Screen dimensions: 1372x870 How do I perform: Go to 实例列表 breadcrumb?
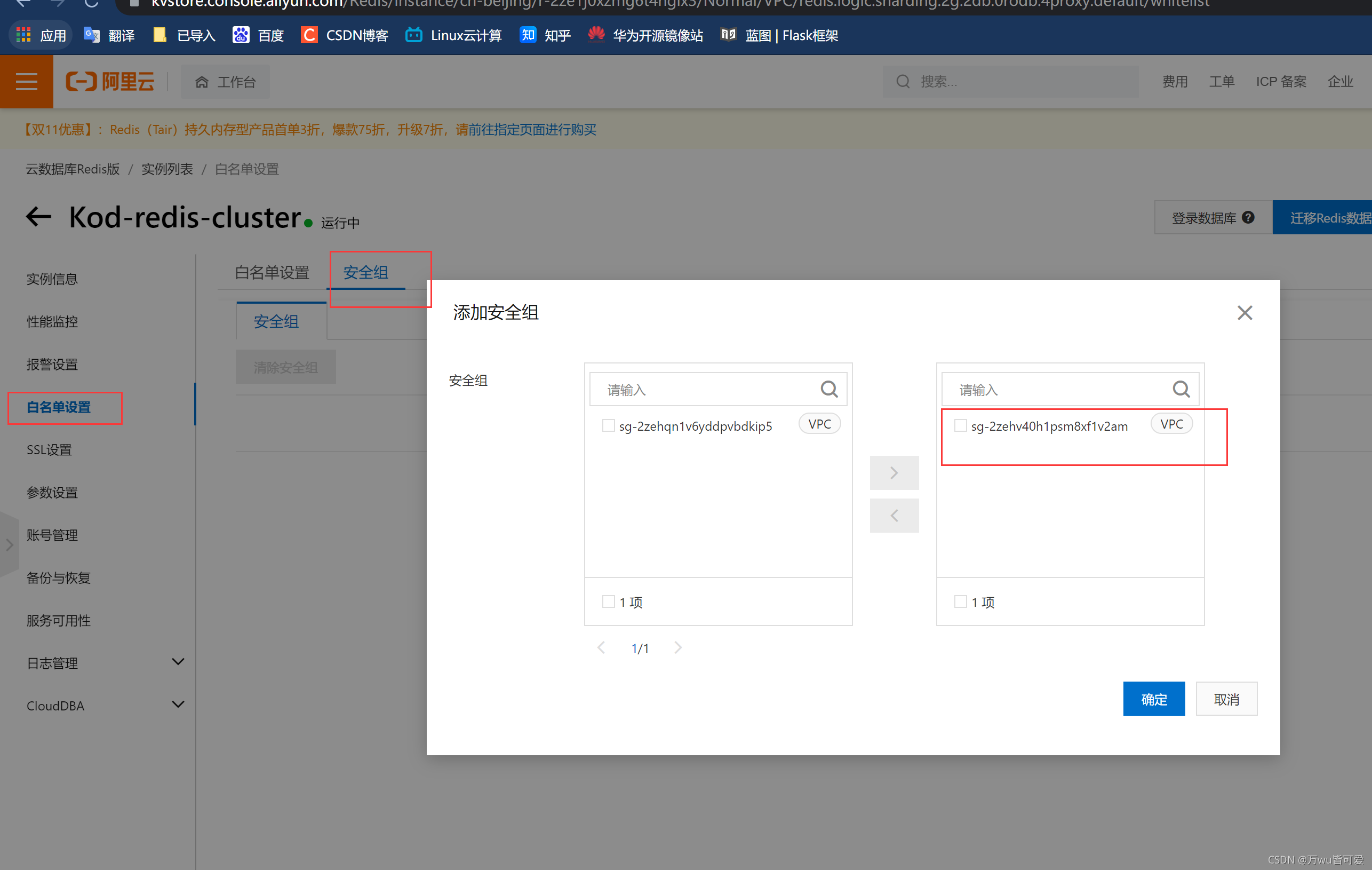167,169
